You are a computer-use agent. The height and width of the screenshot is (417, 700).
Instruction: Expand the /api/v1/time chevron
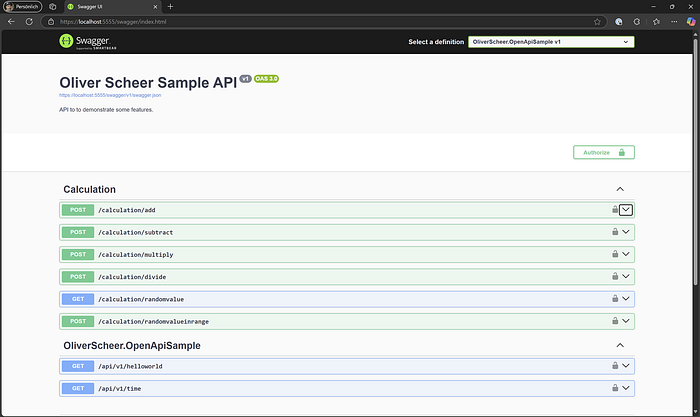tap(626, 388)
